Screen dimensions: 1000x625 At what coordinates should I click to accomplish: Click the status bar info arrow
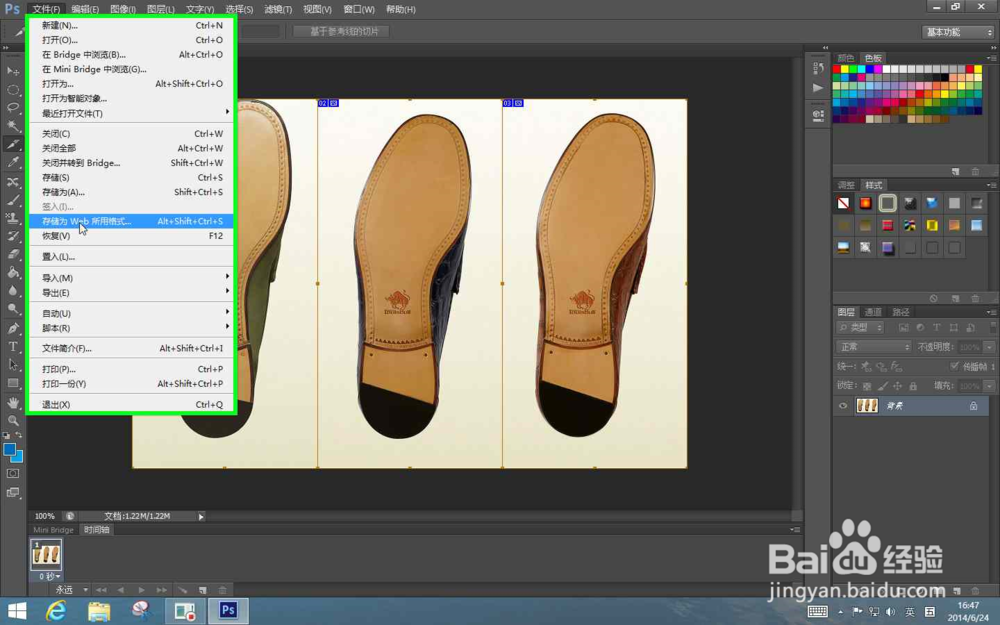tap(201, 517)
